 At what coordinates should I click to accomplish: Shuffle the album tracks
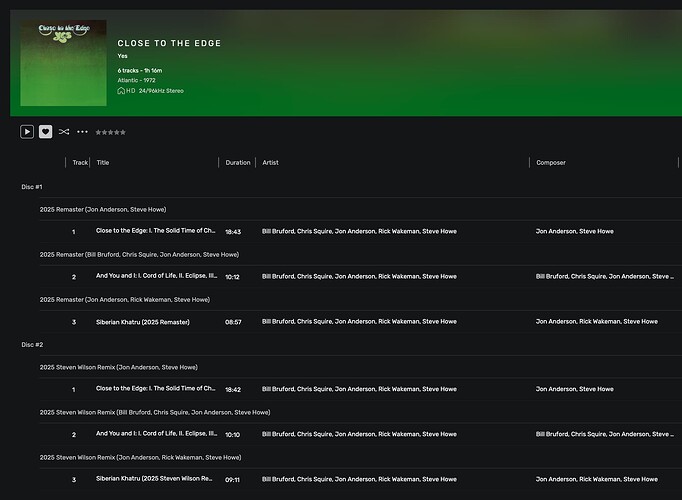pos(64,132)
